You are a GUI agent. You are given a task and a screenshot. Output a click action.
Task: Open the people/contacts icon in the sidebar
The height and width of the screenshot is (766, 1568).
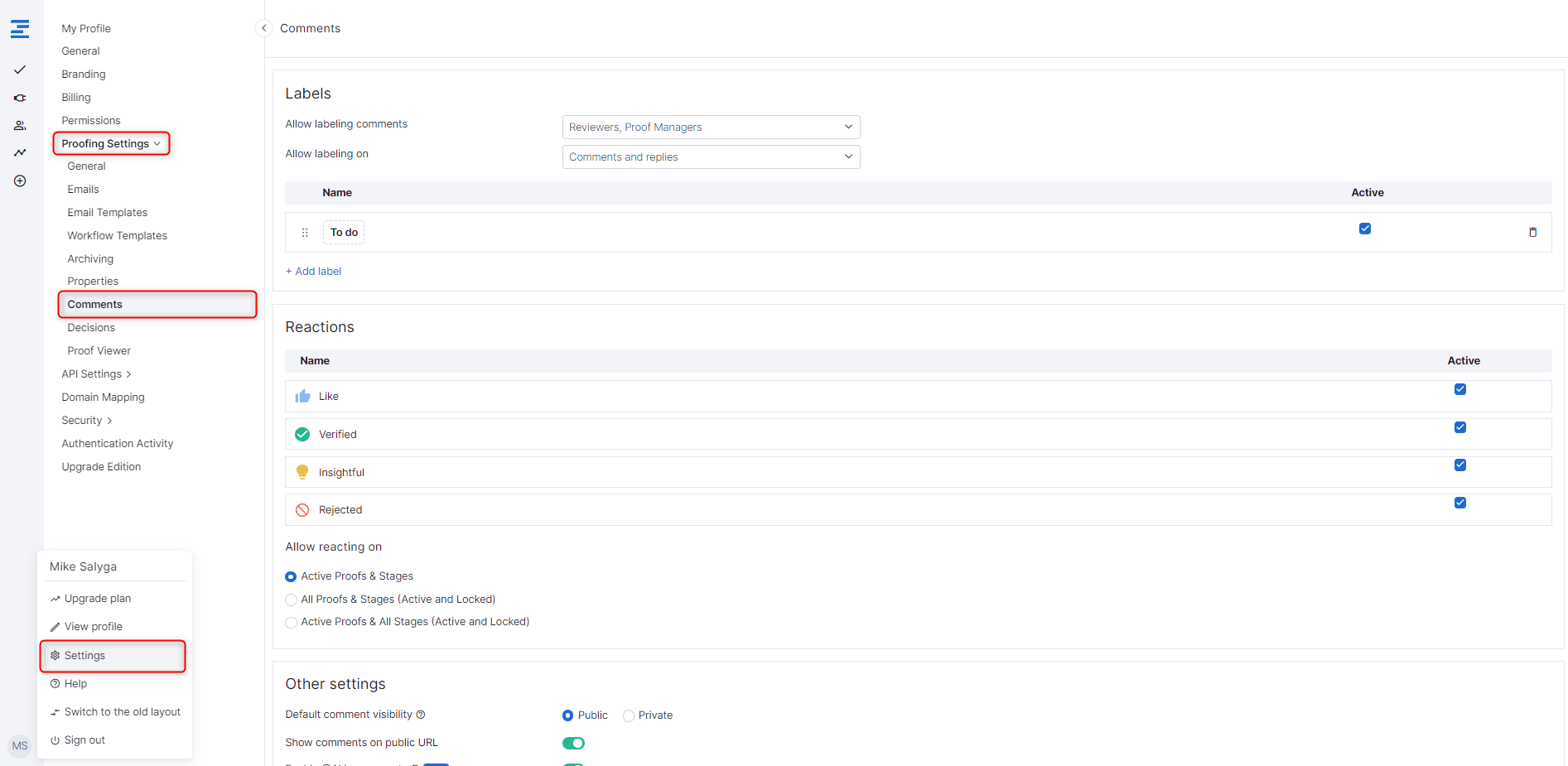(20, 126)
